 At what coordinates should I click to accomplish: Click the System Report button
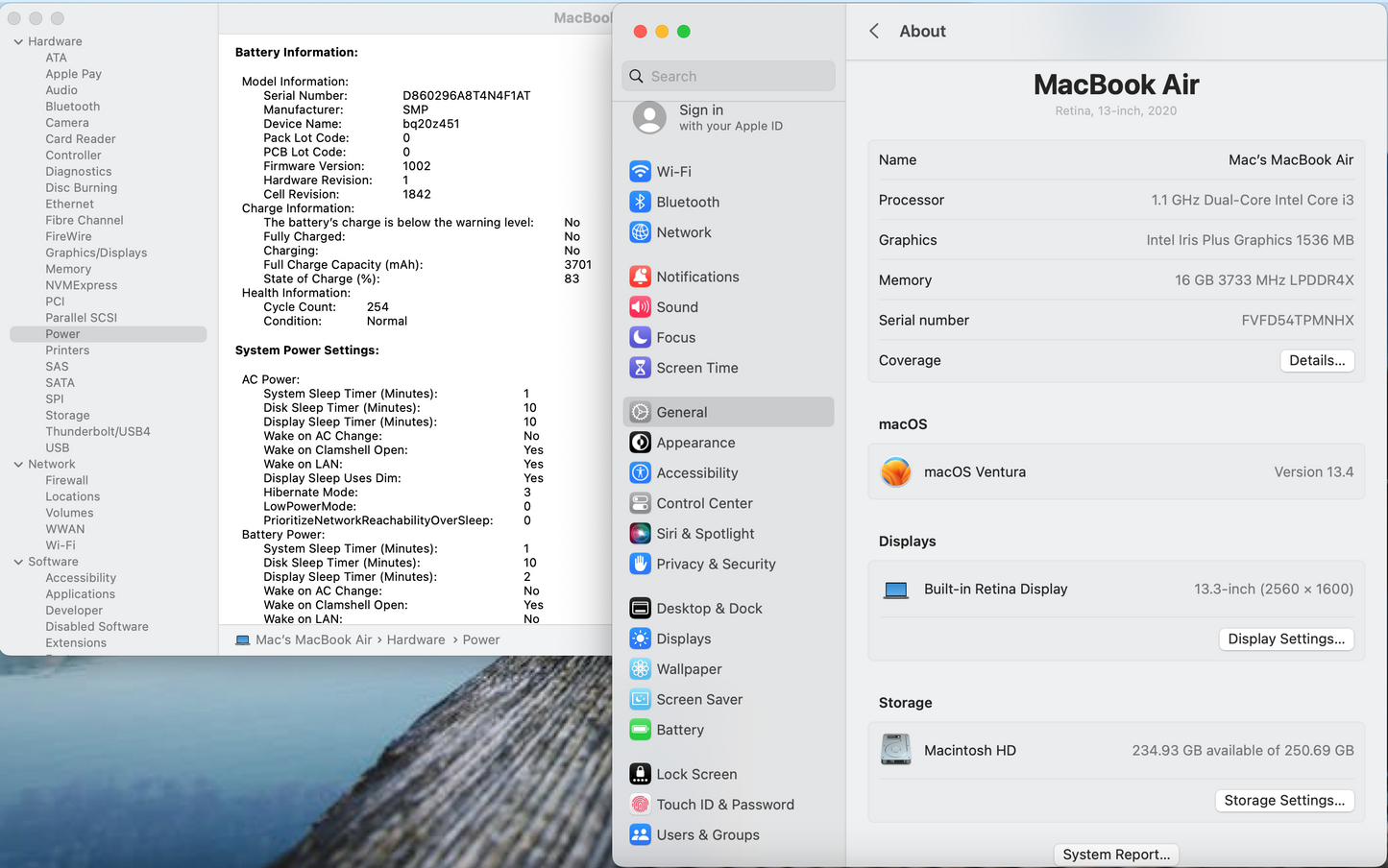click(x=1115, y=855)
